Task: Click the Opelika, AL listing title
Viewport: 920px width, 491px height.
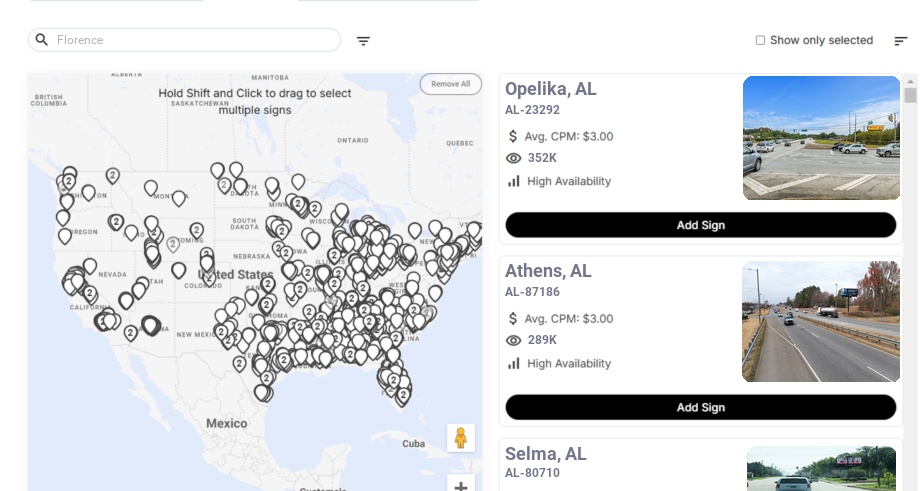Action: pyautogui.click(x=550, y=89)
